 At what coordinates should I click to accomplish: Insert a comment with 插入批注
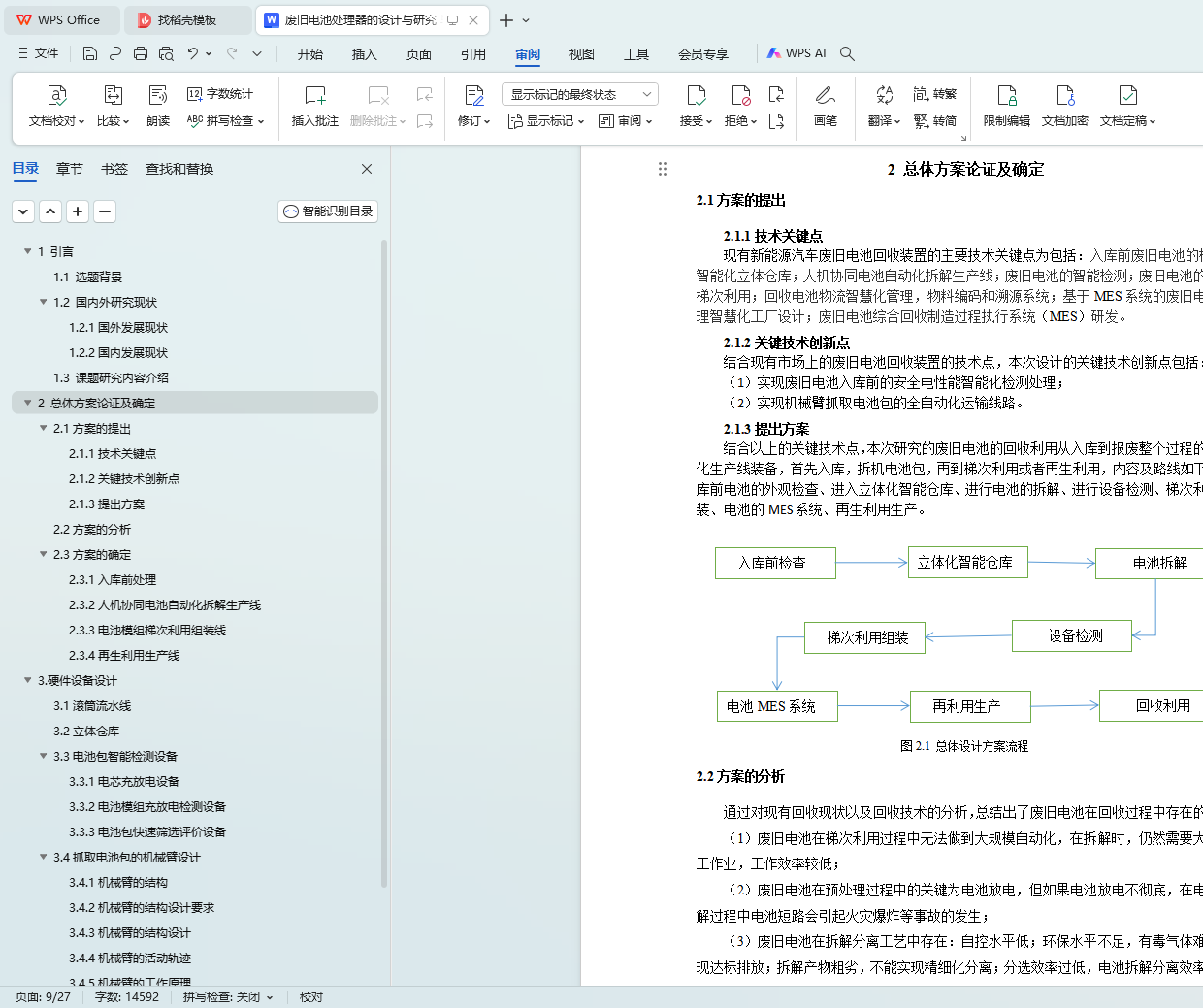[315, 106]
